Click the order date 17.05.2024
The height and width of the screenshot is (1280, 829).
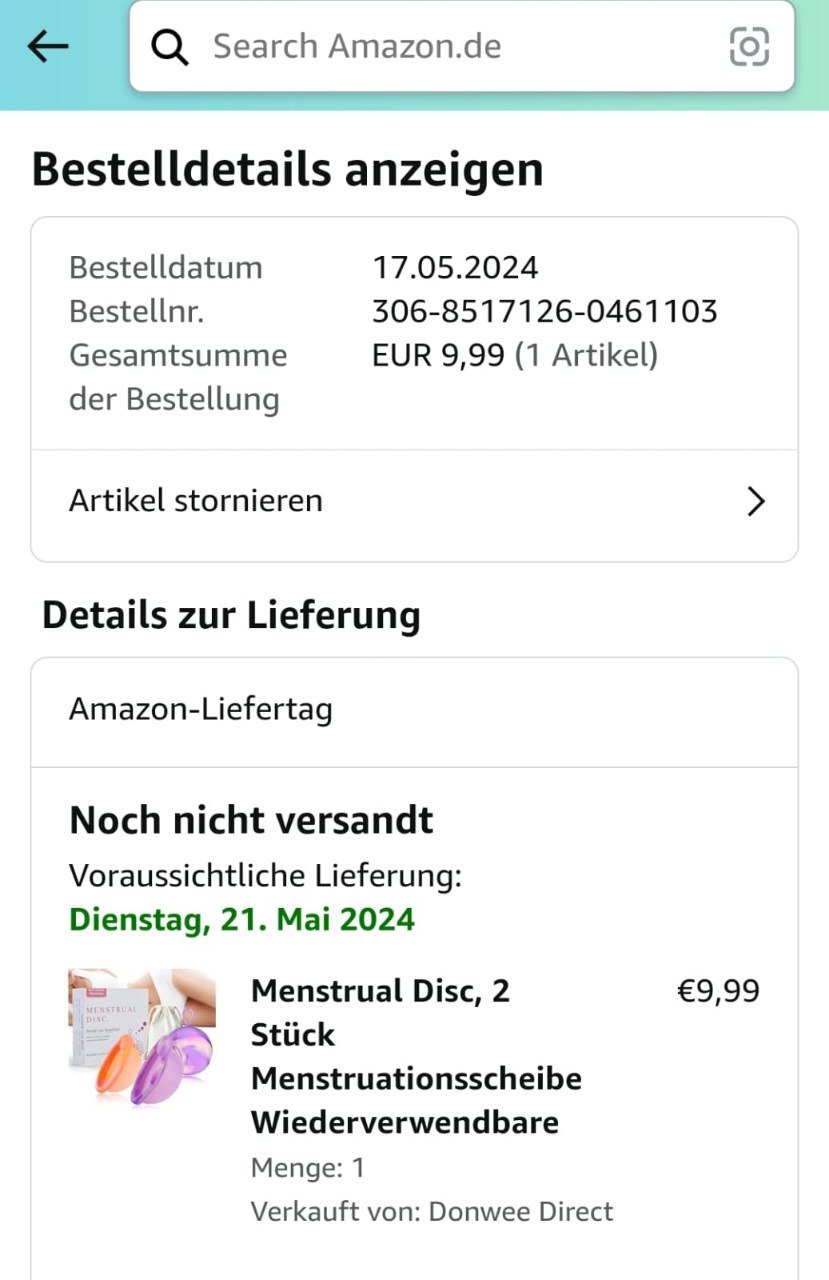(455, 268)
